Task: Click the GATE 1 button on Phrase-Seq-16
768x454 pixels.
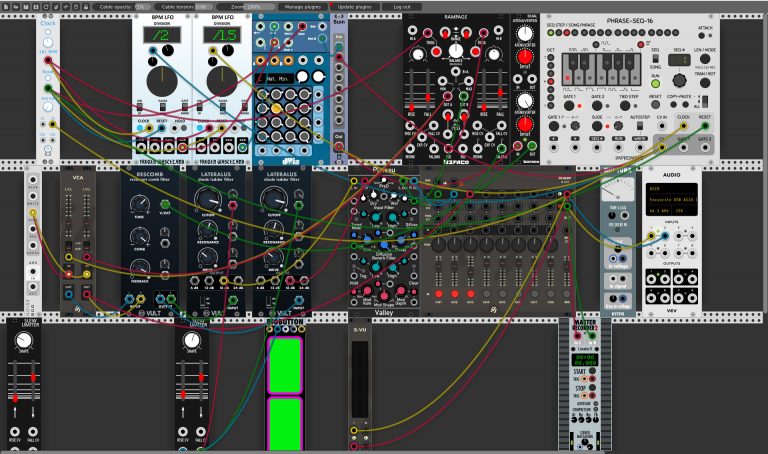Action: pyautogui.click(x=569, y=105)
